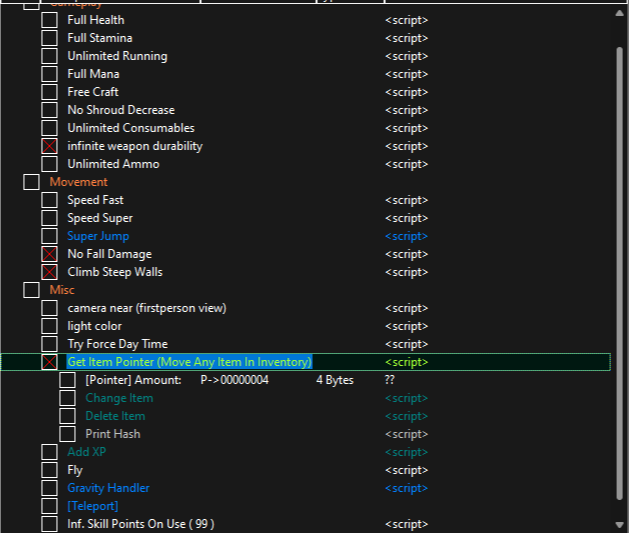Select the Delete Item entry label
The height and width of the screenshot is (533, 629).
[115, 416]
